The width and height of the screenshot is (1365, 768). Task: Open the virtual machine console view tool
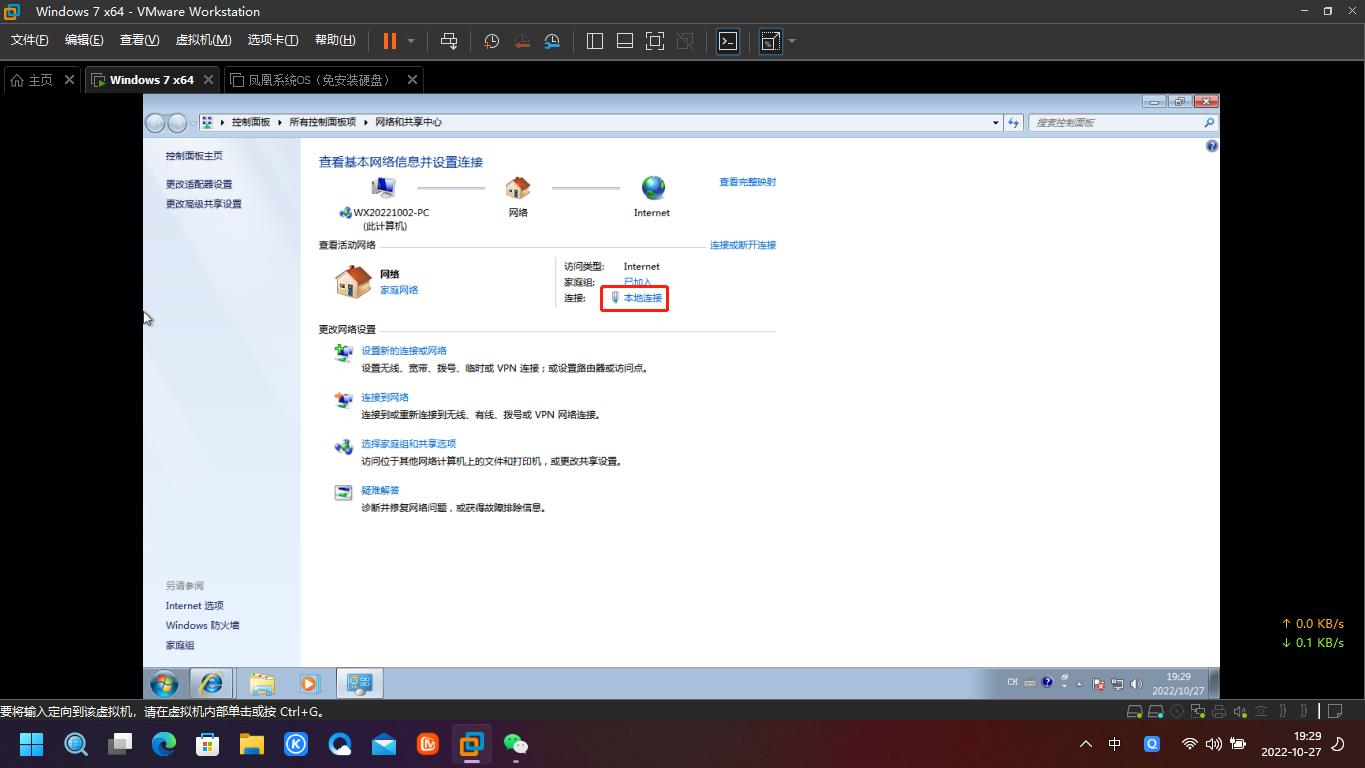(727, 41)
